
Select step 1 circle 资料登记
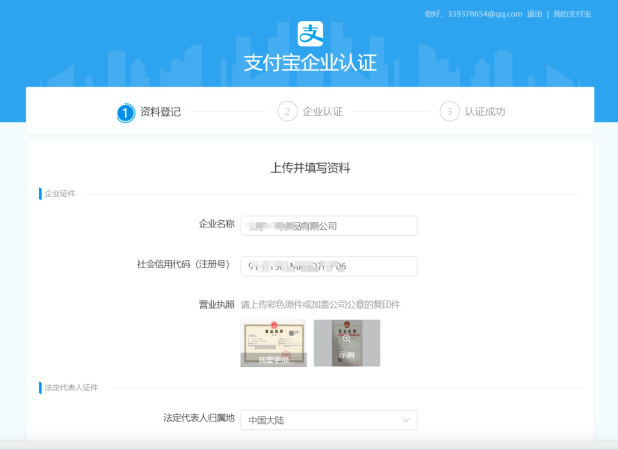[x=125, y=112]
